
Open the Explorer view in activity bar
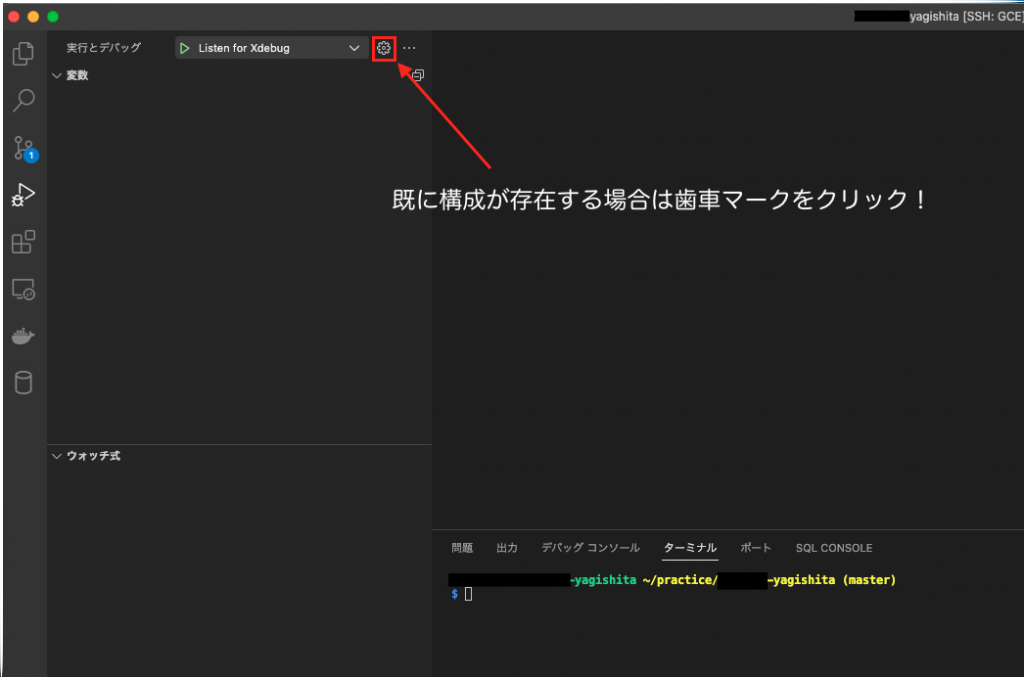click(x=23, y=54)
